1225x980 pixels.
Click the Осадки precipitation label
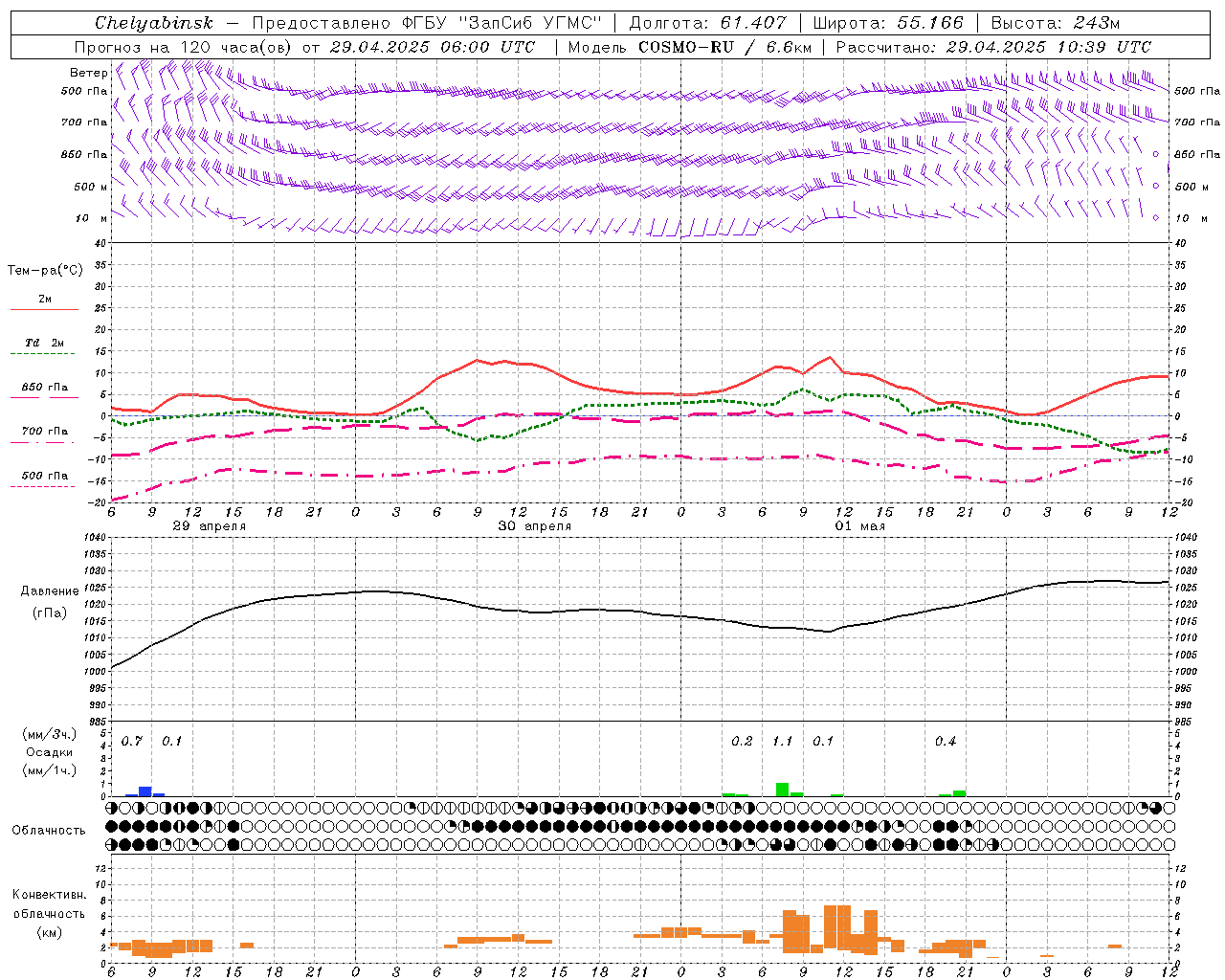[49, 752]
